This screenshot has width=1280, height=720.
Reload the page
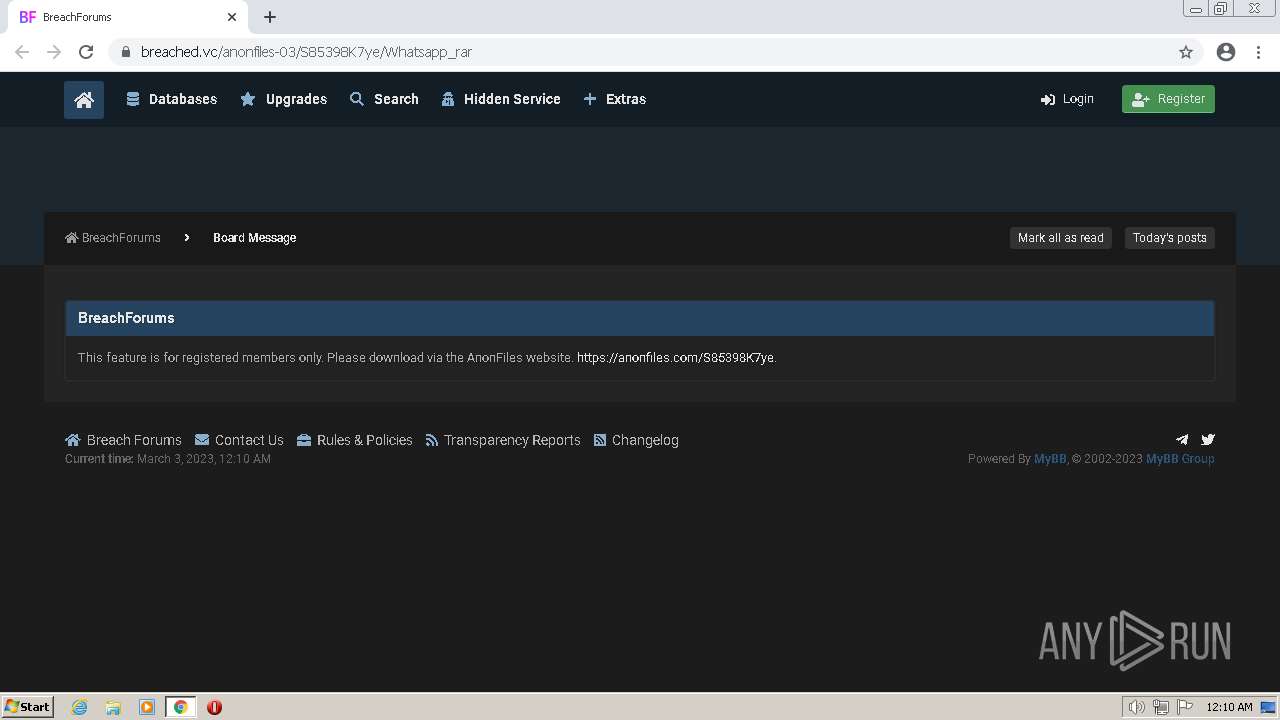[x=86, y=52]
